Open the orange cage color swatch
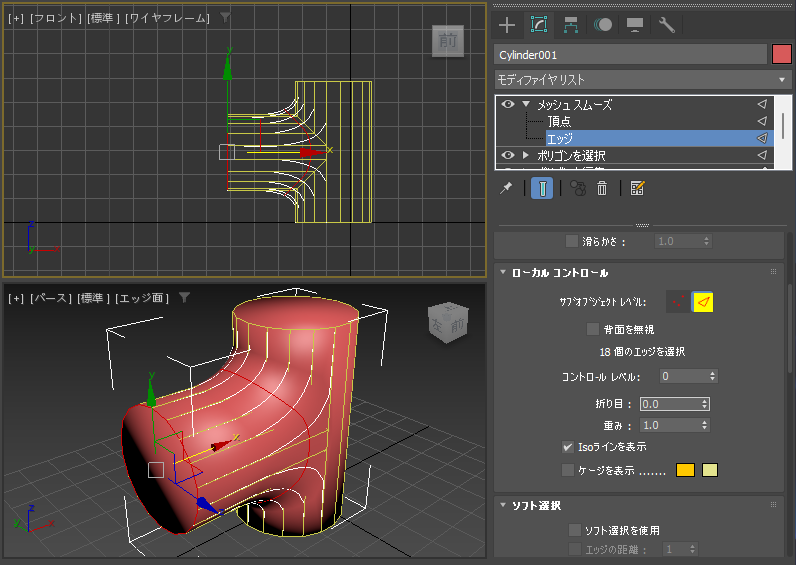This screenshot has width=796, height=565. 685,470
